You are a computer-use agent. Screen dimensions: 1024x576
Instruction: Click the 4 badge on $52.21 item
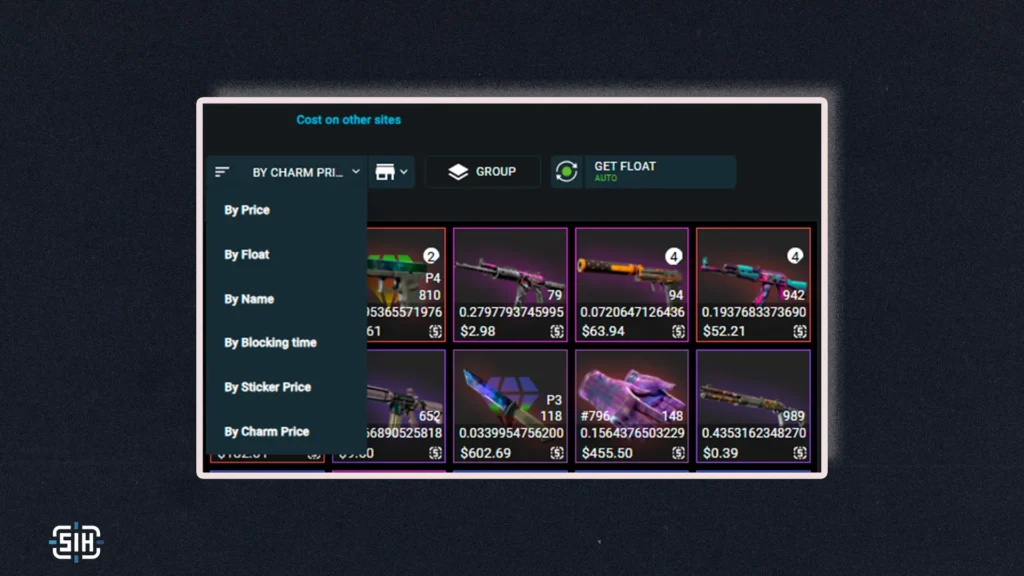[795, 256]
